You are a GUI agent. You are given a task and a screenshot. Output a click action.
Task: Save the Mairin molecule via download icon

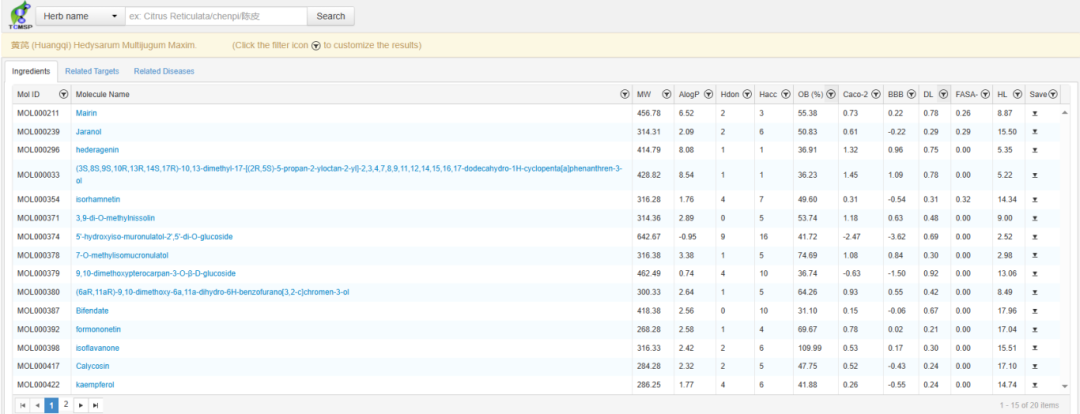point(1035,113)
